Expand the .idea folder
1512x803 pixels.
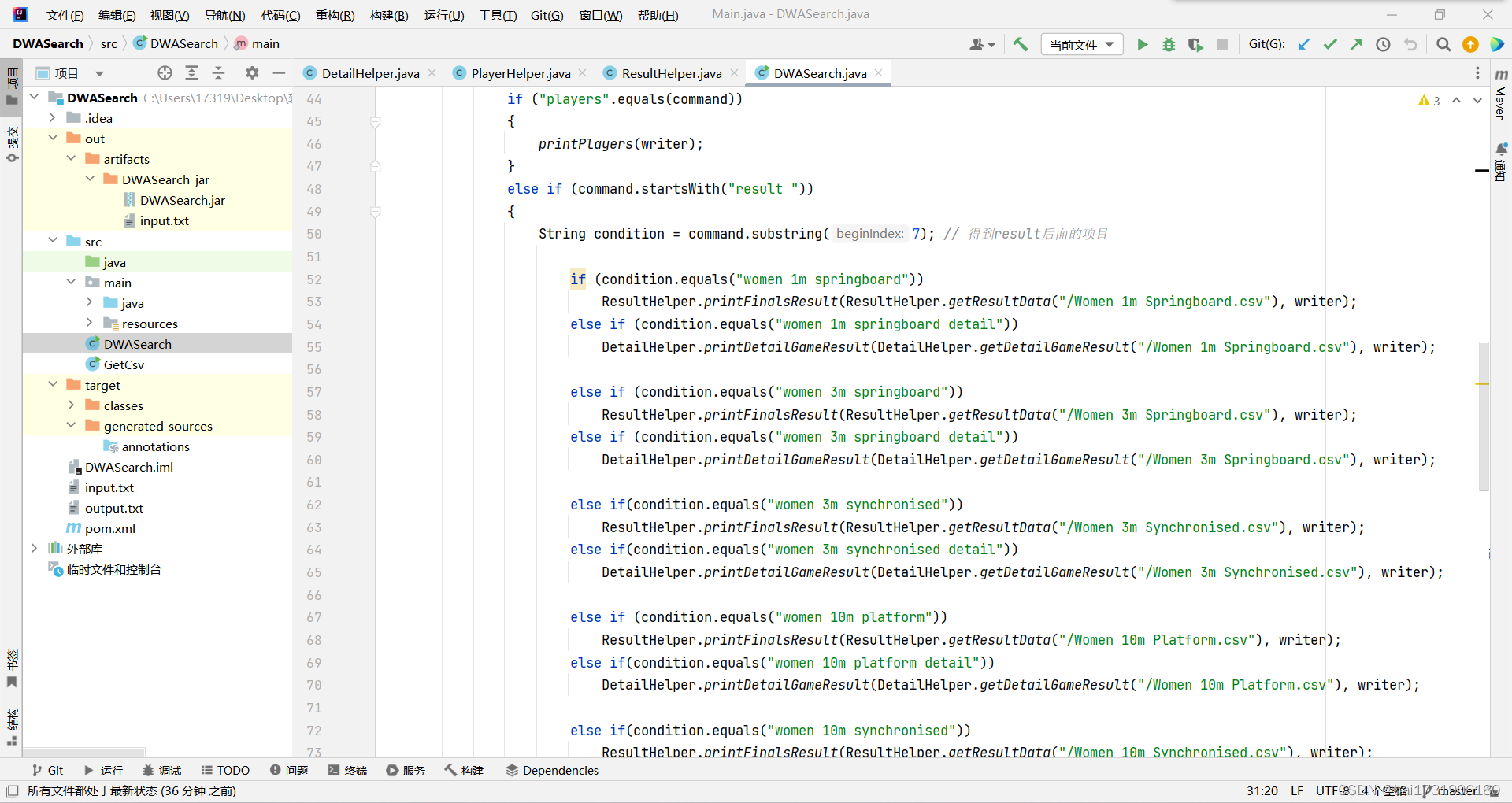coord(53,118)
